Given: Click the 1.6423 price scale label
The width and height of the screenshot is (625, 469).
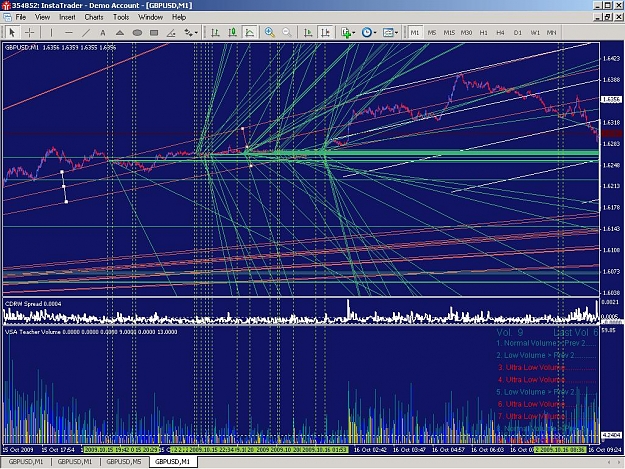Looking at the screenshot, I should [x=611, y=59].
